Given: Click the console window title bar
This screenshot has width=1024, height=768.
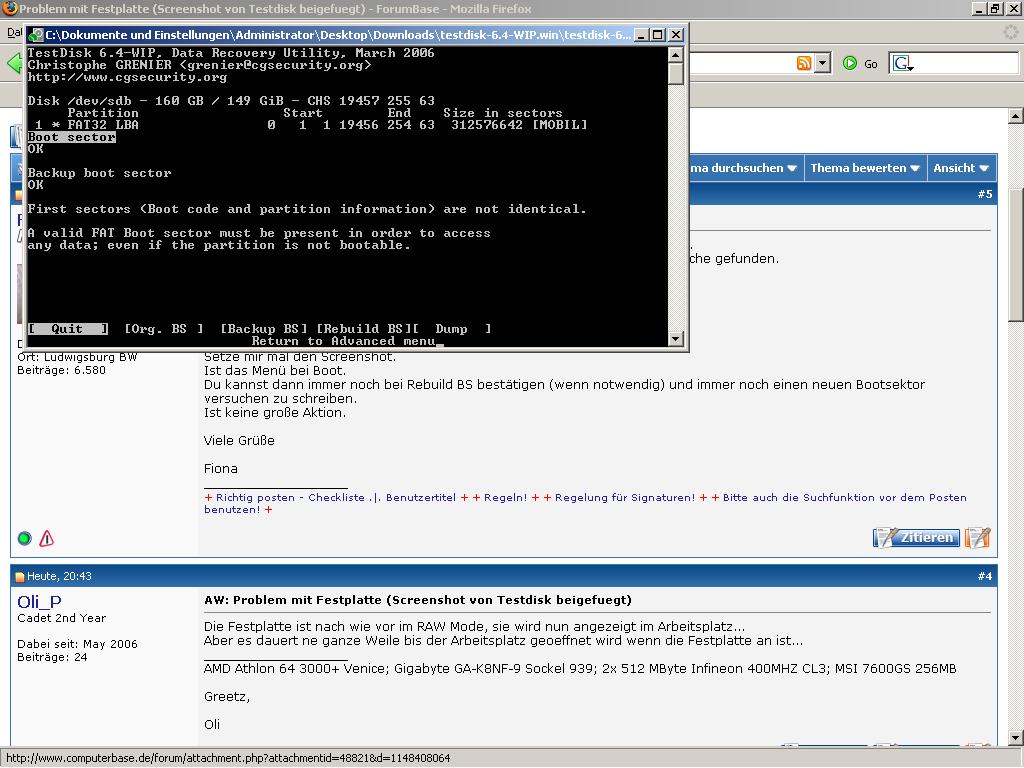Looking at the screenshot, I should 338,35.
